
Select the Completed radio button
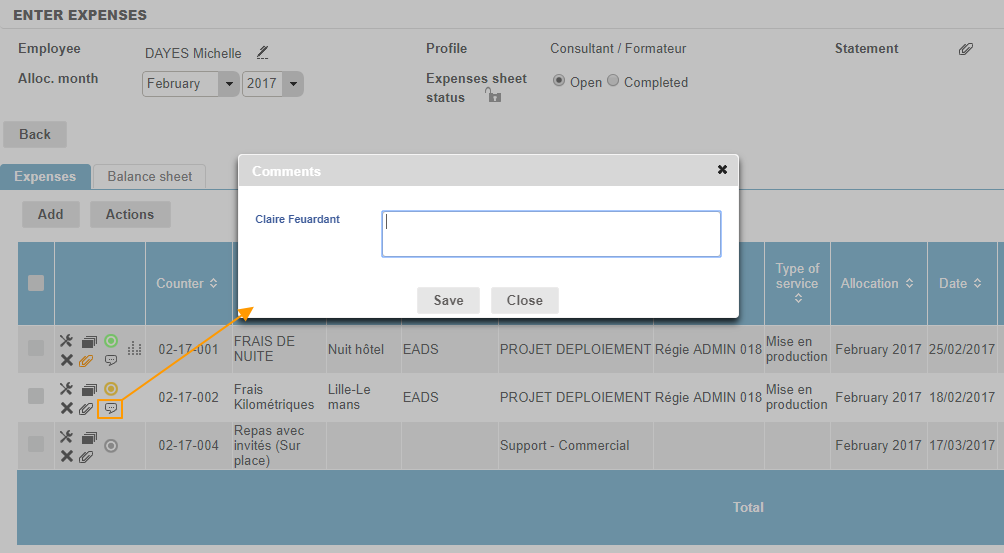[613, 82]
